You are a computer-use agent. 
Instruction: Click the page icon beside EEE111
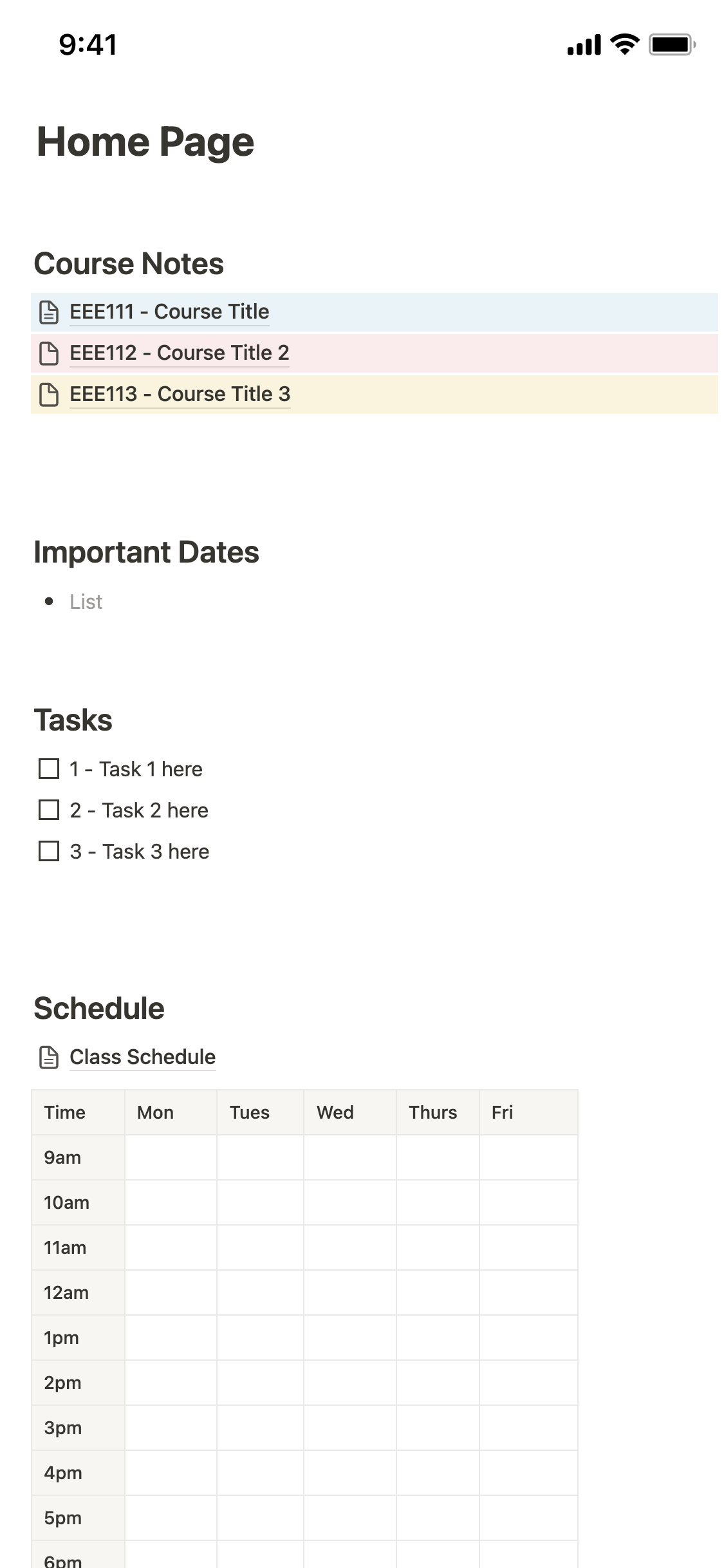(49, 312)
